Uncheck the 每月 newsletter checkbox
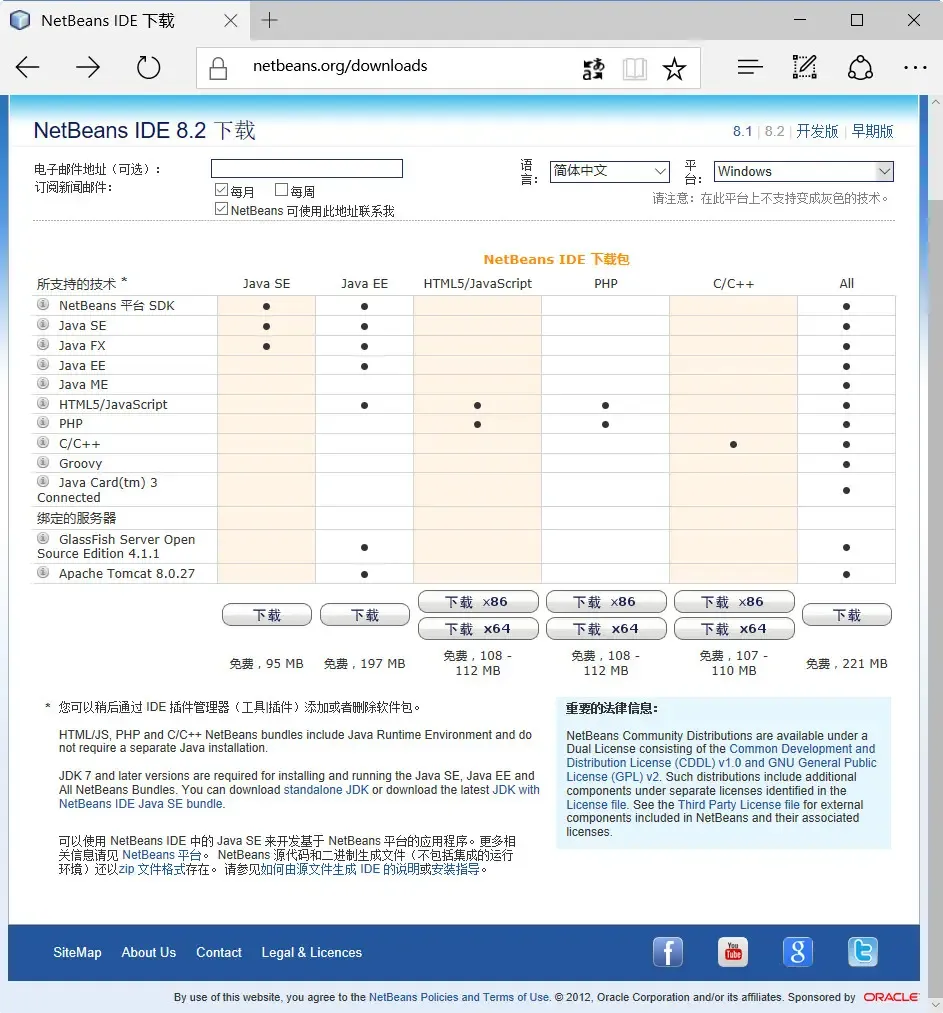This screenshot has width=943, height=1013. (221, 189)
